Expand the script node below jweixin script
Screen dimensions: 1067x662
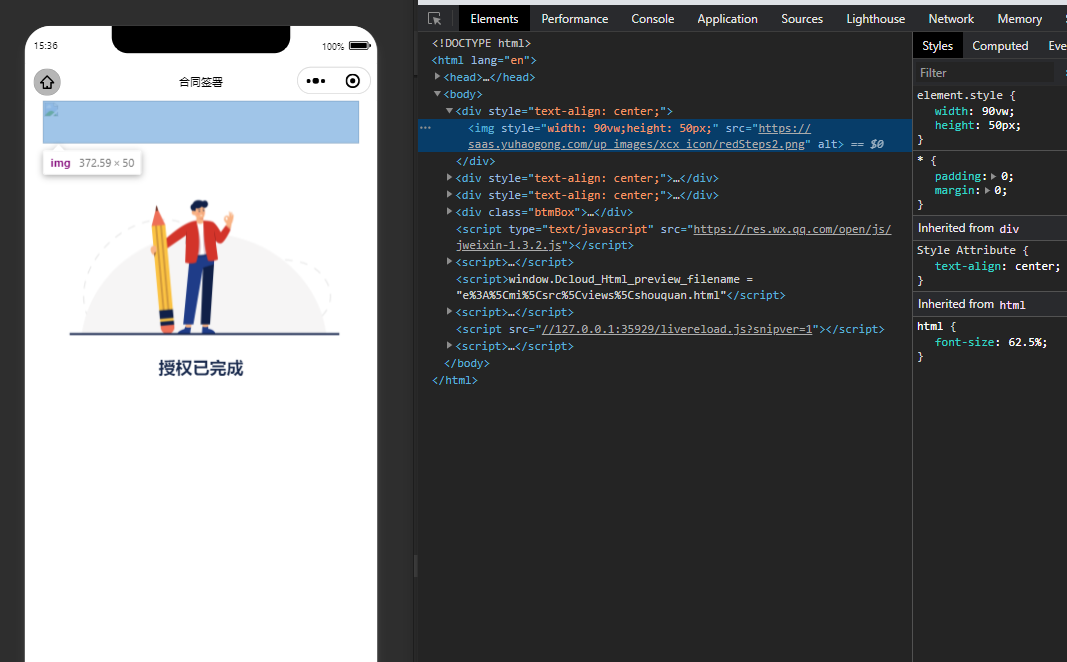click(x=450, y=261)
